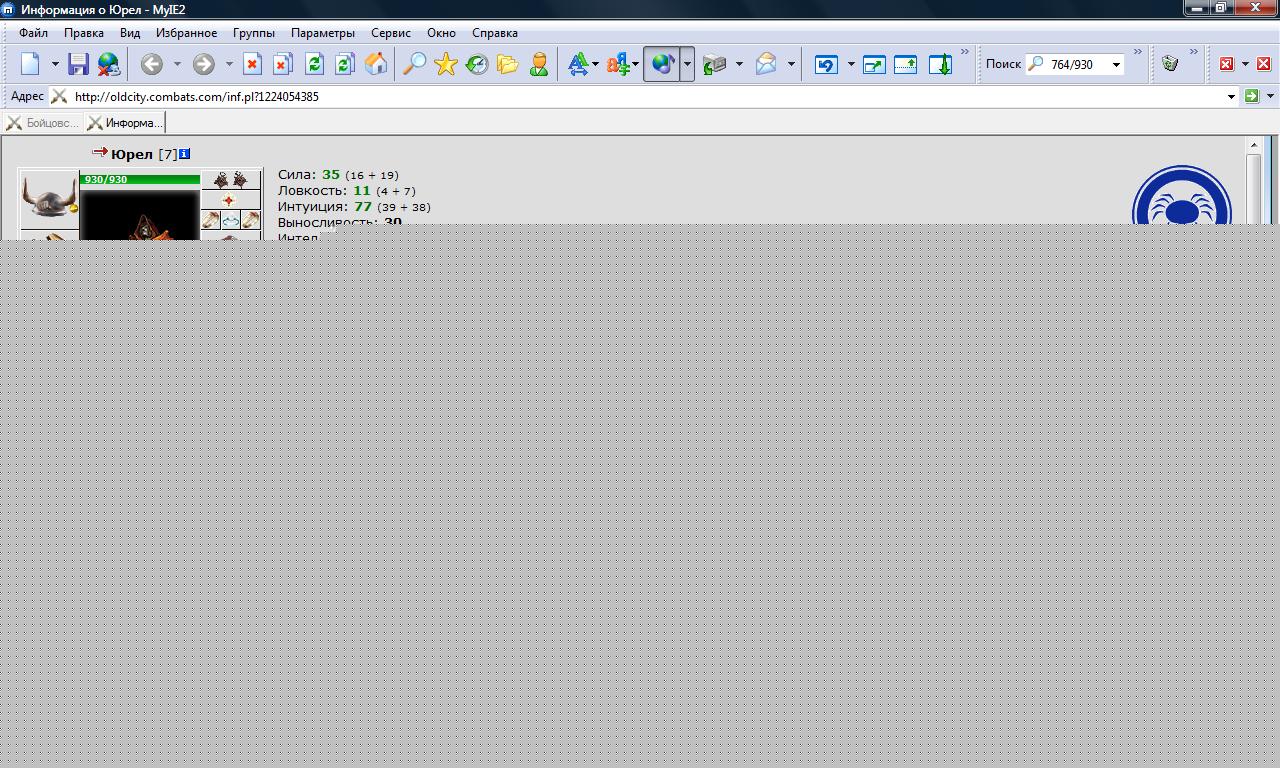Open the folders panel icon
Viewport: 1280px width, 768px height.
point(508,64)
